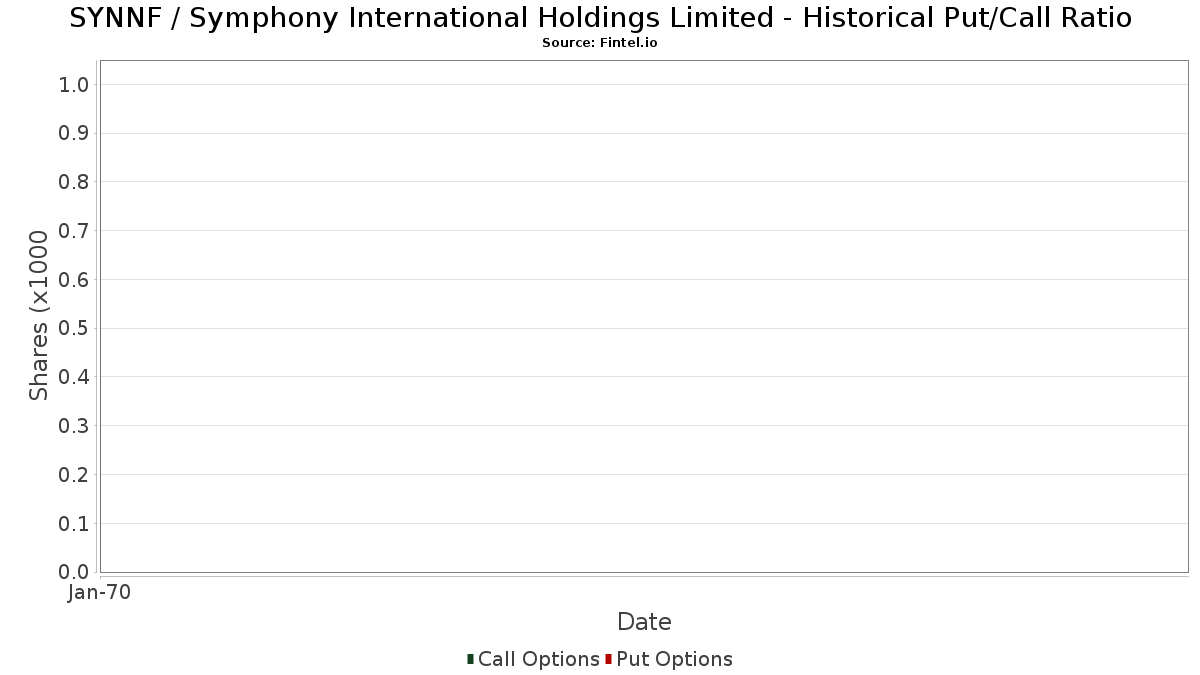Open the Source: Fintel.io link
This screenshot has width=1200, height=675.
point(600,43)
